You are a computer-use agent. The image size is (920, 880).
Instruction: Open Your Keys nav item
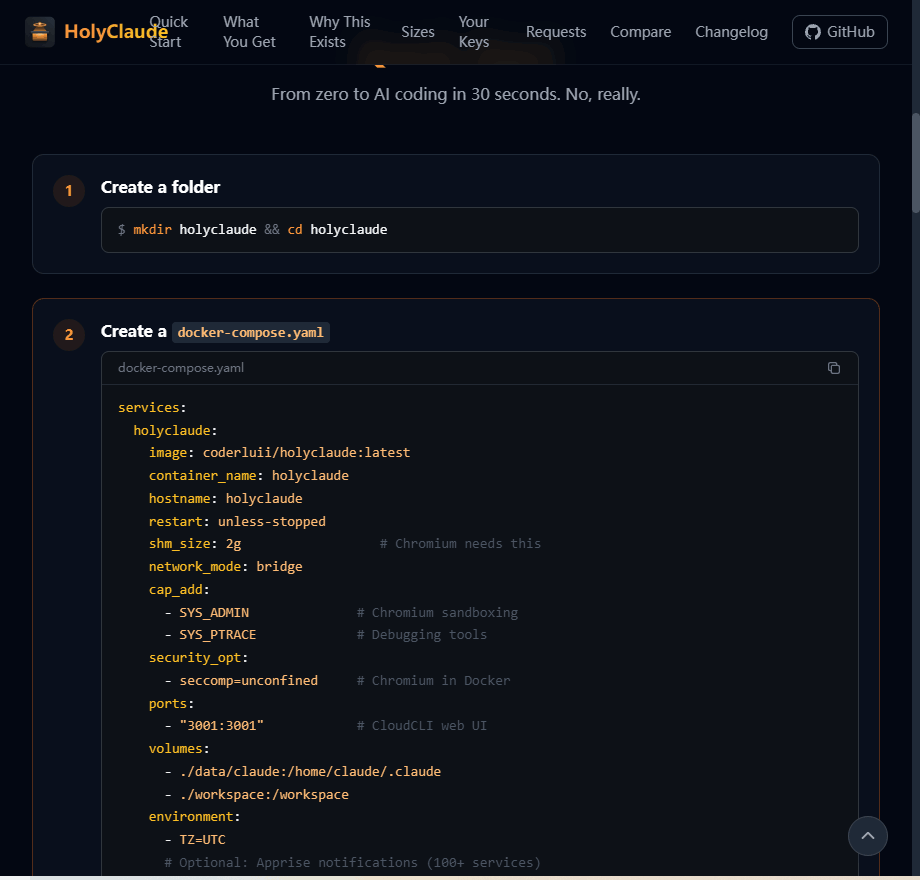pos(473,32)
